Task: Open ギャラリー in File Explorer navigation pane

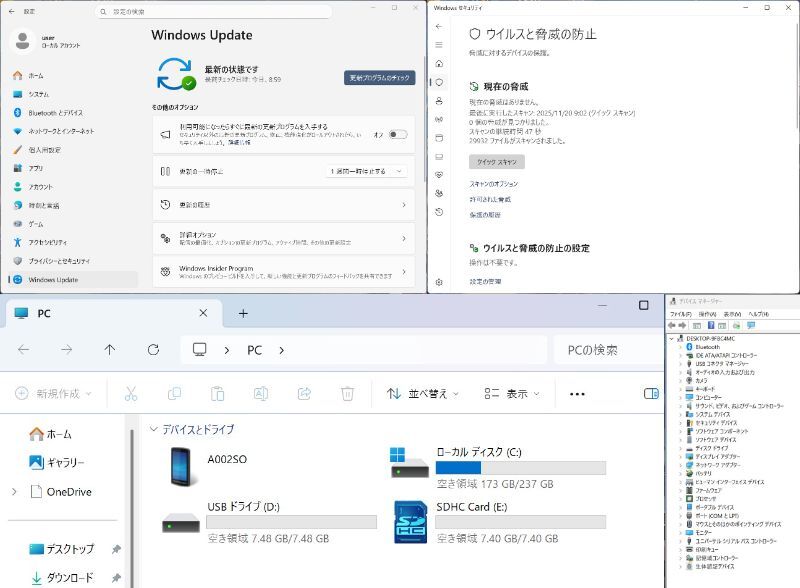Action: tap(57, 462)
